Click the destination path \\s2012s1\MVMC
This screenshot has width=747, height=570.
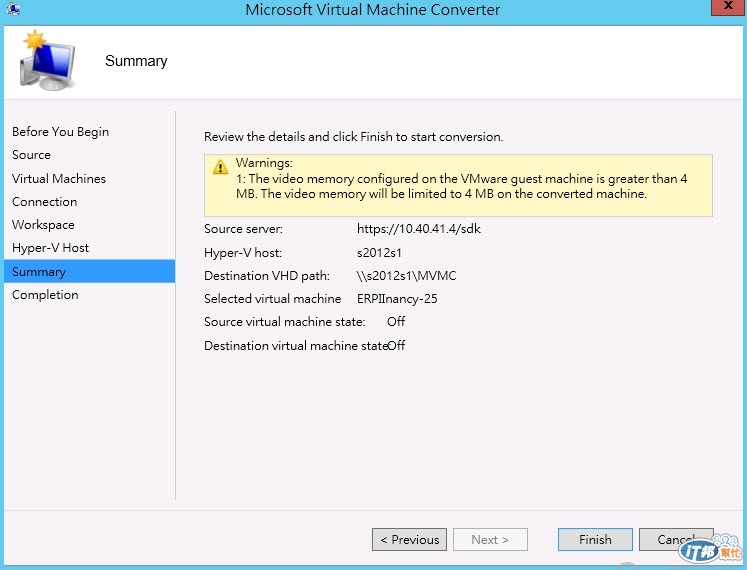coord(406,275)
